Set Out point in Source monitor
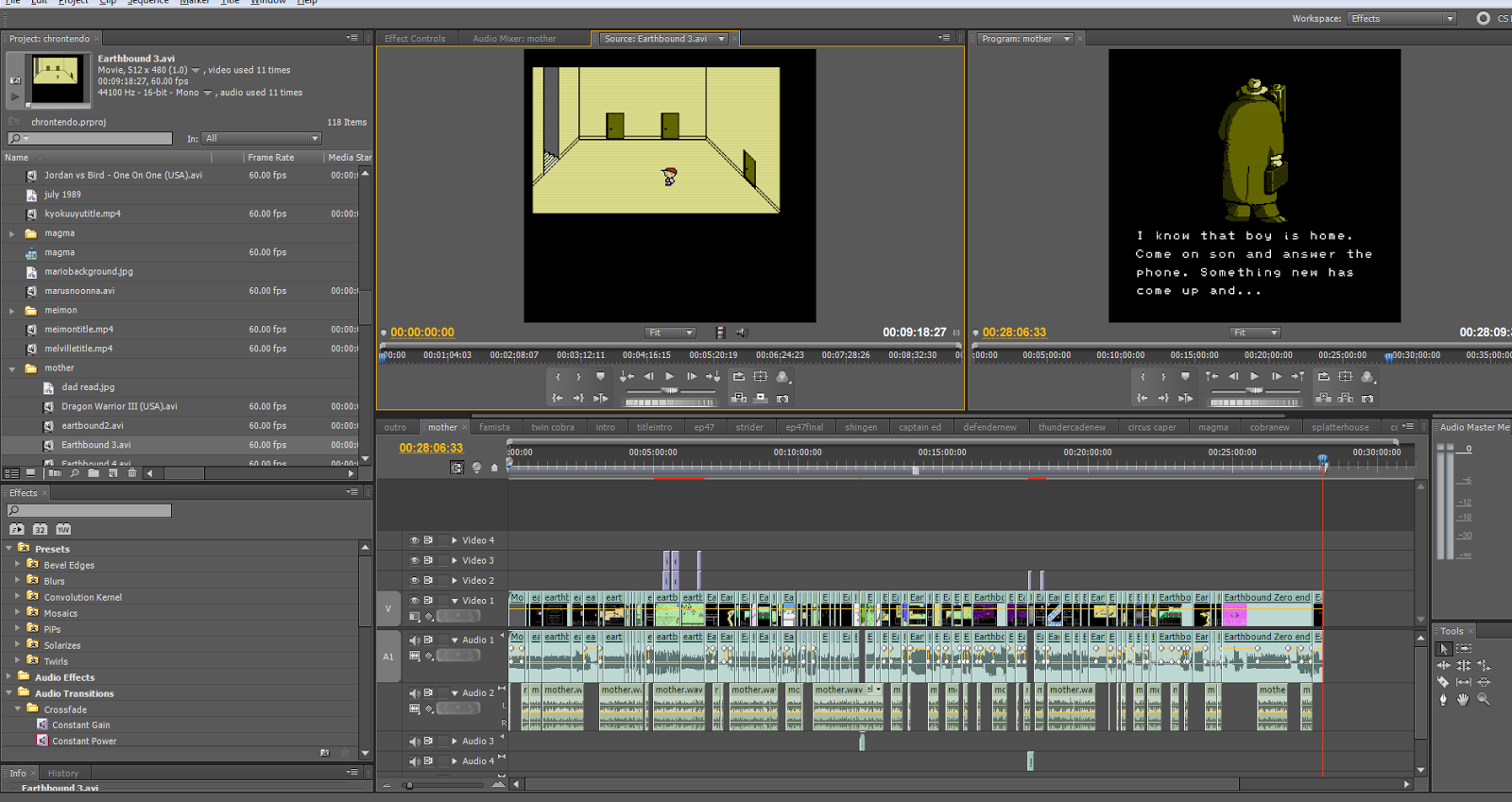This screenshot has width=1512, height=802. pyautogui.click(x=578, y=377)
